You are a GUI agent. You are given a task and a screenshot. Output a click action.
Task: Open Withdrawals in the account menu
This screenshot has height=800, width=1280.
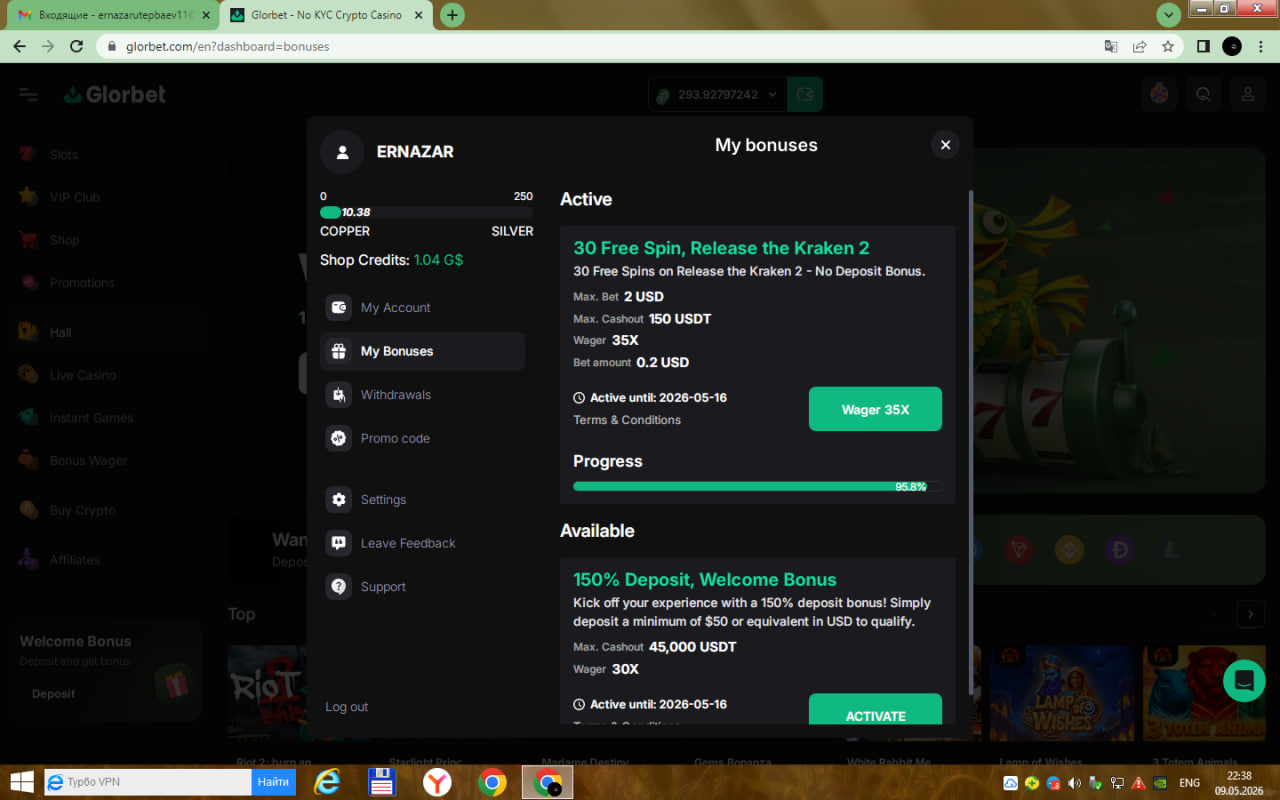click(x=423, y=395)
